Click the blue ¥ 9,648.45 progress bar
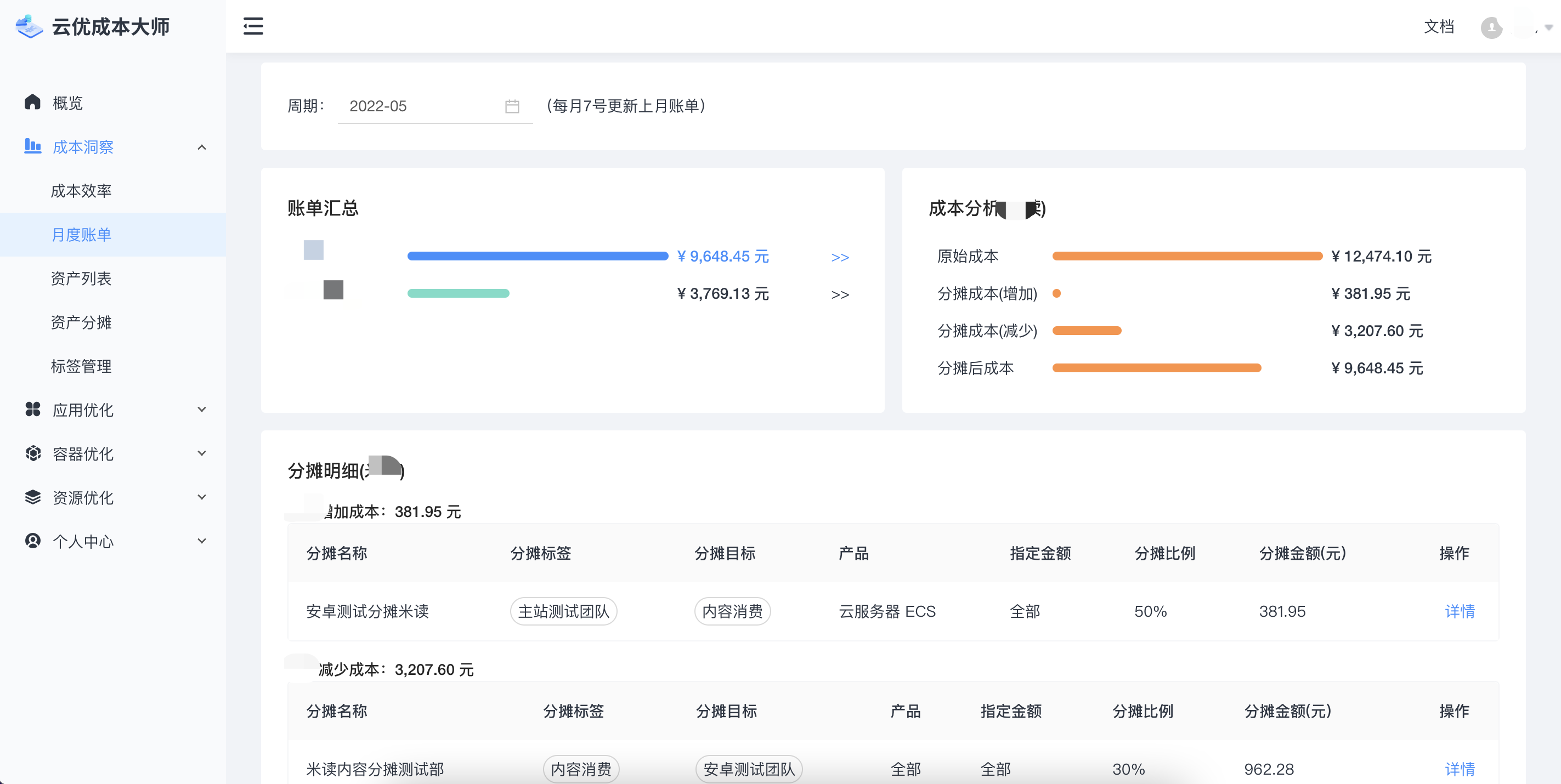The width and height of the screenshot is (1561, 784). (x=538, y=256)
